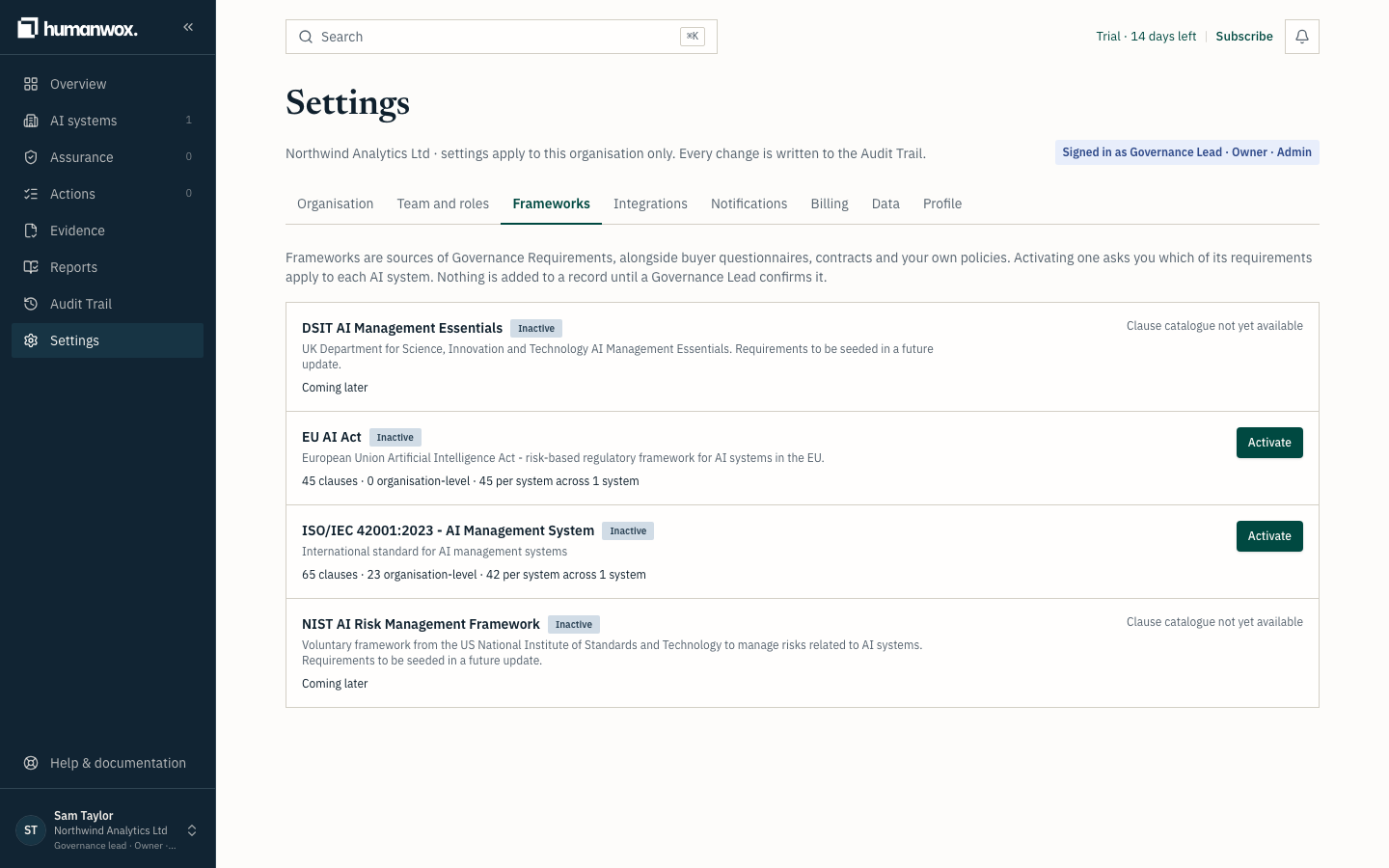This screenshot has height=868, width=1389.
Task: Select the Frameworks tab
Action: coord(551,203)
